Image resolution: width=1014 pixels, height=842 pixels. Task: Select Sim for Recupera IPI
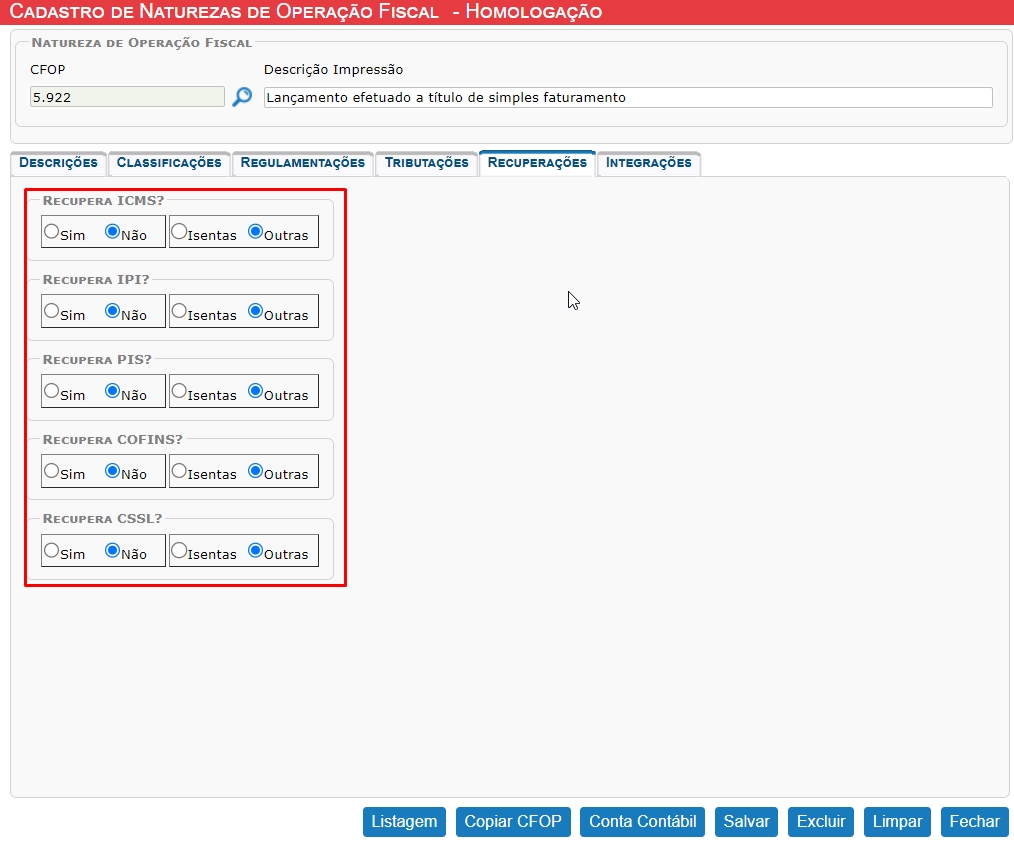point(52,311)
